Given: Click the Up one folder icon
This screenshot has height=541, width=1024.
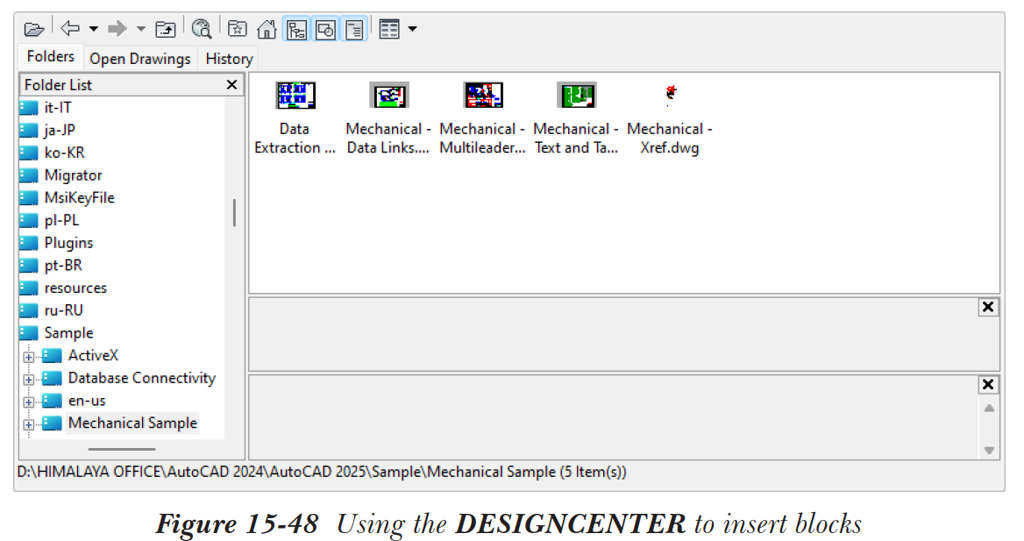Looking at the screenshot, I should pyautogui.click(x=165, y=29).
